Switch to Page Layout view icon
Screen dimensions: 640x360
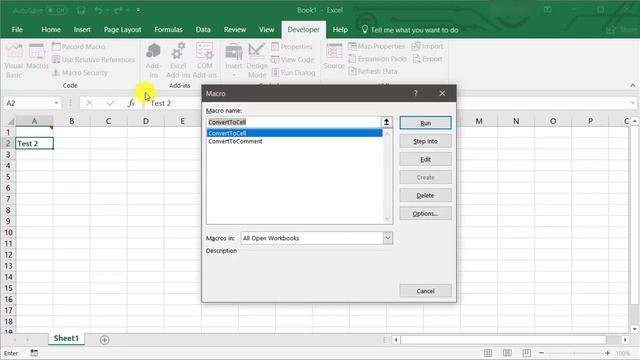[507, 353]
